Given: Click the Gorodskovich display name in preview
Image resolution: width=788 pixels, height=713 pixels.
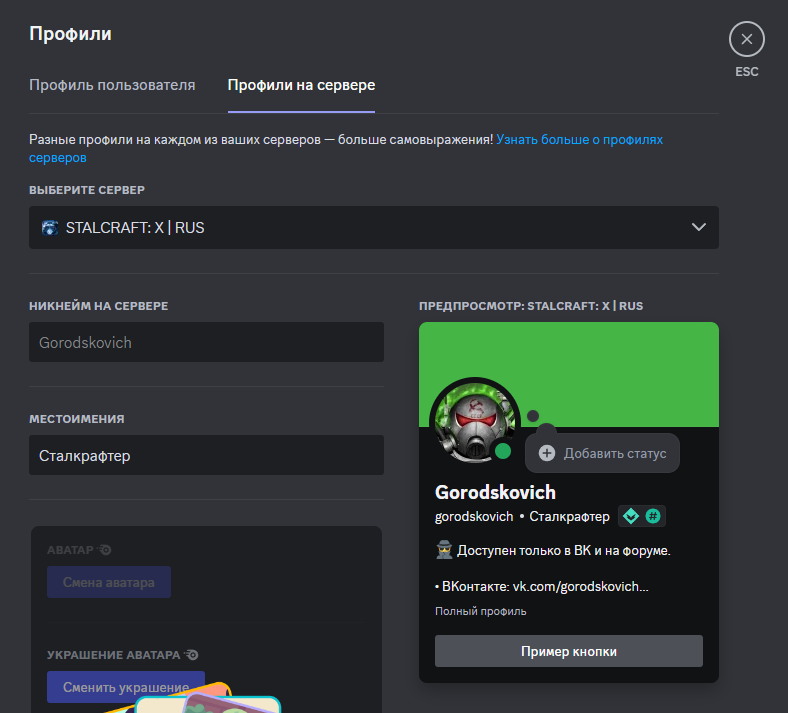Looking at the screenshot, I should pos(495,492).
